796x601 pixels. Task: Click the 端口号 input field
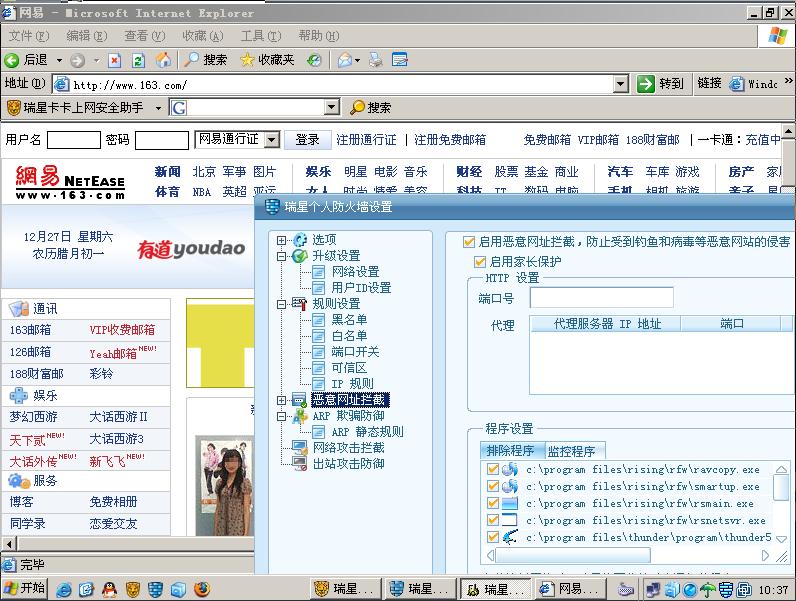(601, 297)
